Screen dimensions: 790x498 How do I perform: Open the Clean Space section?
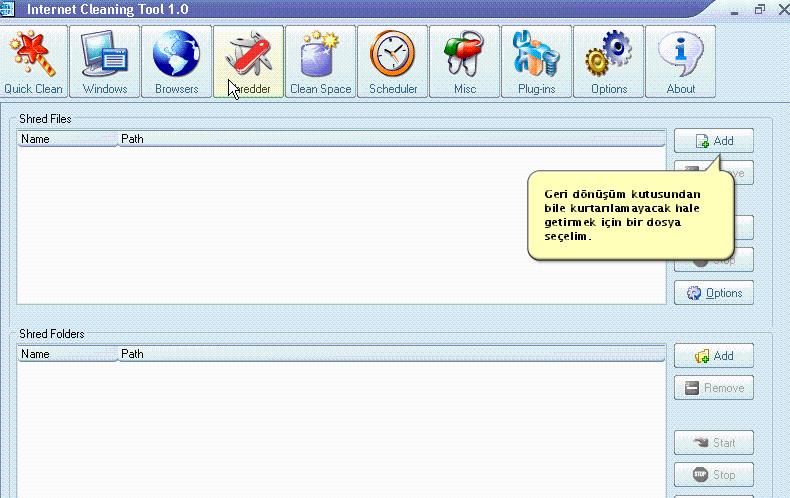[320, 61]
